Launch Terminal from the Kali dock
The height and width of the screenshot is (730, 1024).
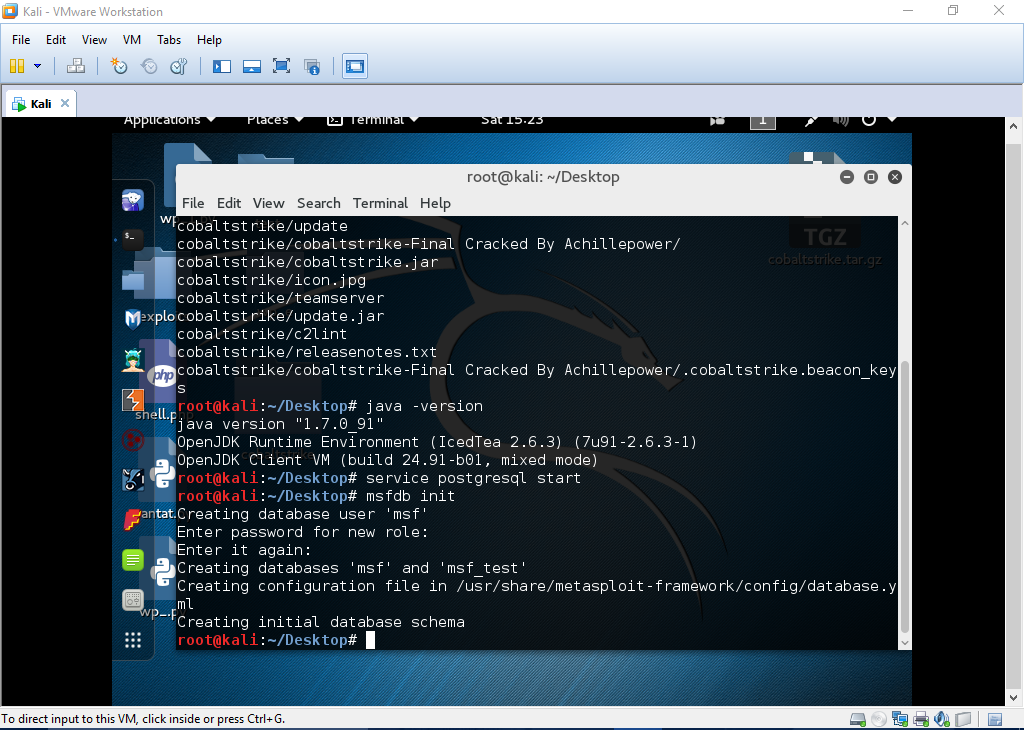click(133, 239)
